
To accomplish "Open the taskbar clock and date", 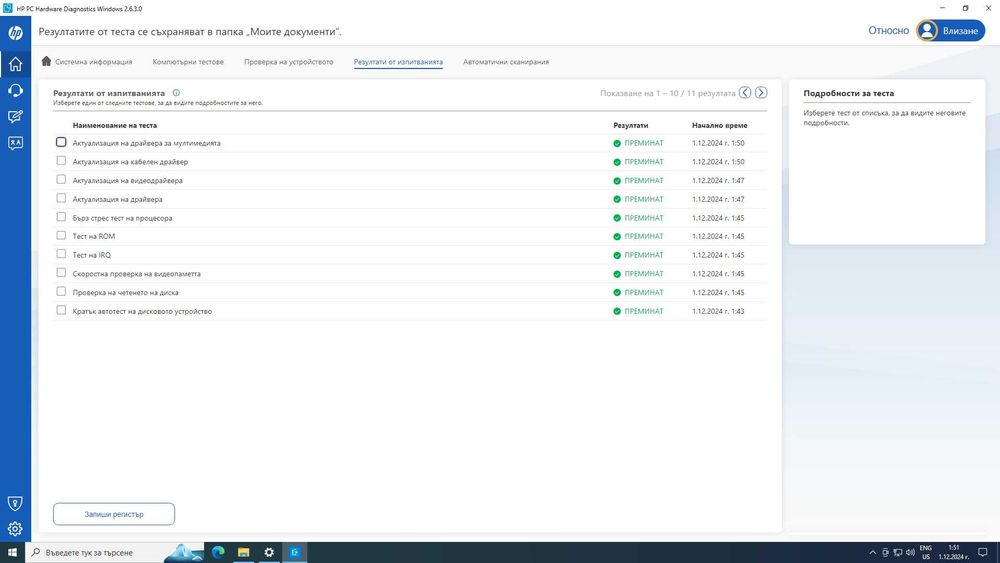I will tap(953, 552).
